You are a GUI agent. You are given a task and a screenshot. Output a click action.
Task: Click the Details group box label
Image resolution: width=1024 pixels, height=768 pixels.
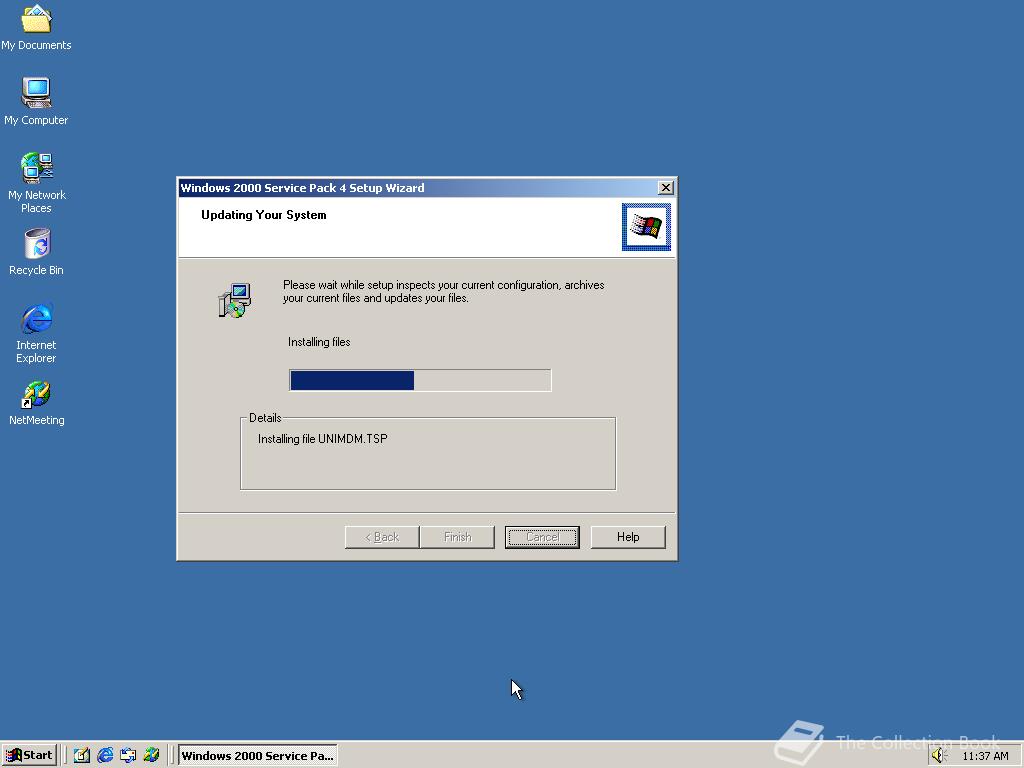(x=265, y=418)
